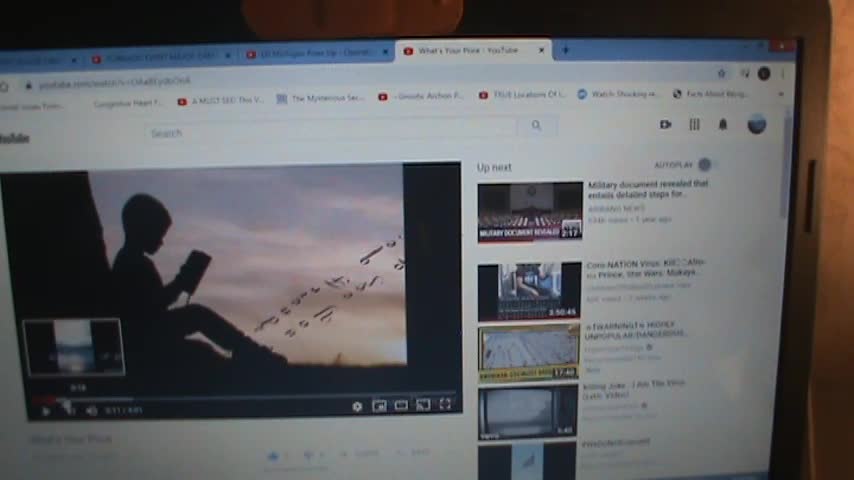Mute the video volume icon
Screen dimensions: 854x480
pos(91,411)
